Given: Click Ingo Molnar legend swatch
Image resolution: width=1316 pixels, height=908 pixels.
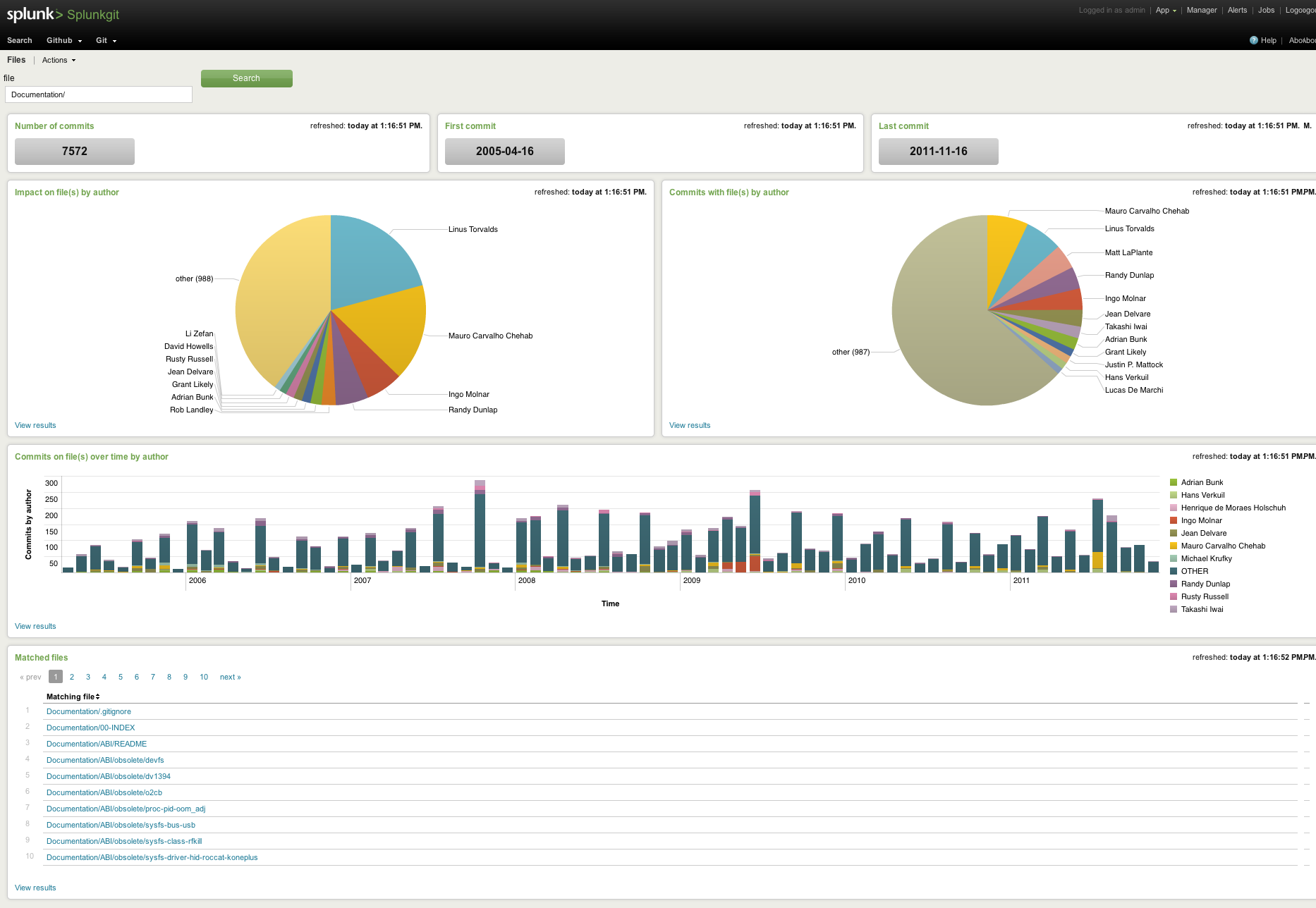Looking at the screenshot, I should point(1174,520).
